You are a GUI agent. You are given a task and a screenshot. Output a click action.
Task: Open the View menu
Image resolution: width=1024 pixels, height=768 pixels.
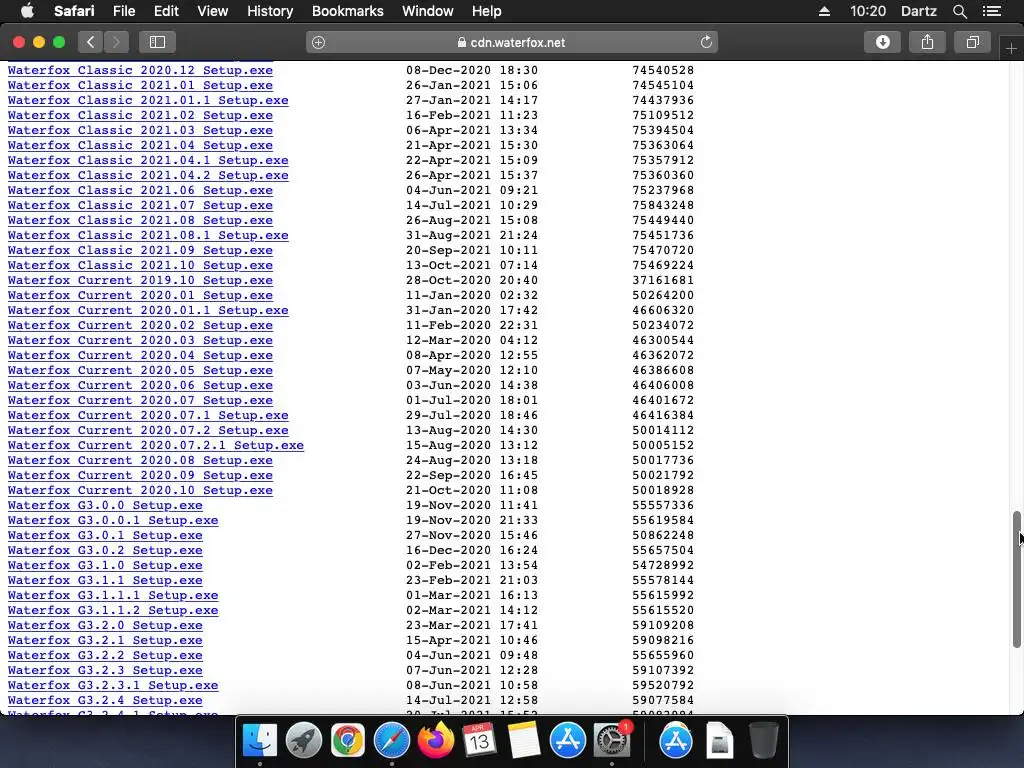click(x=213, y=11)
